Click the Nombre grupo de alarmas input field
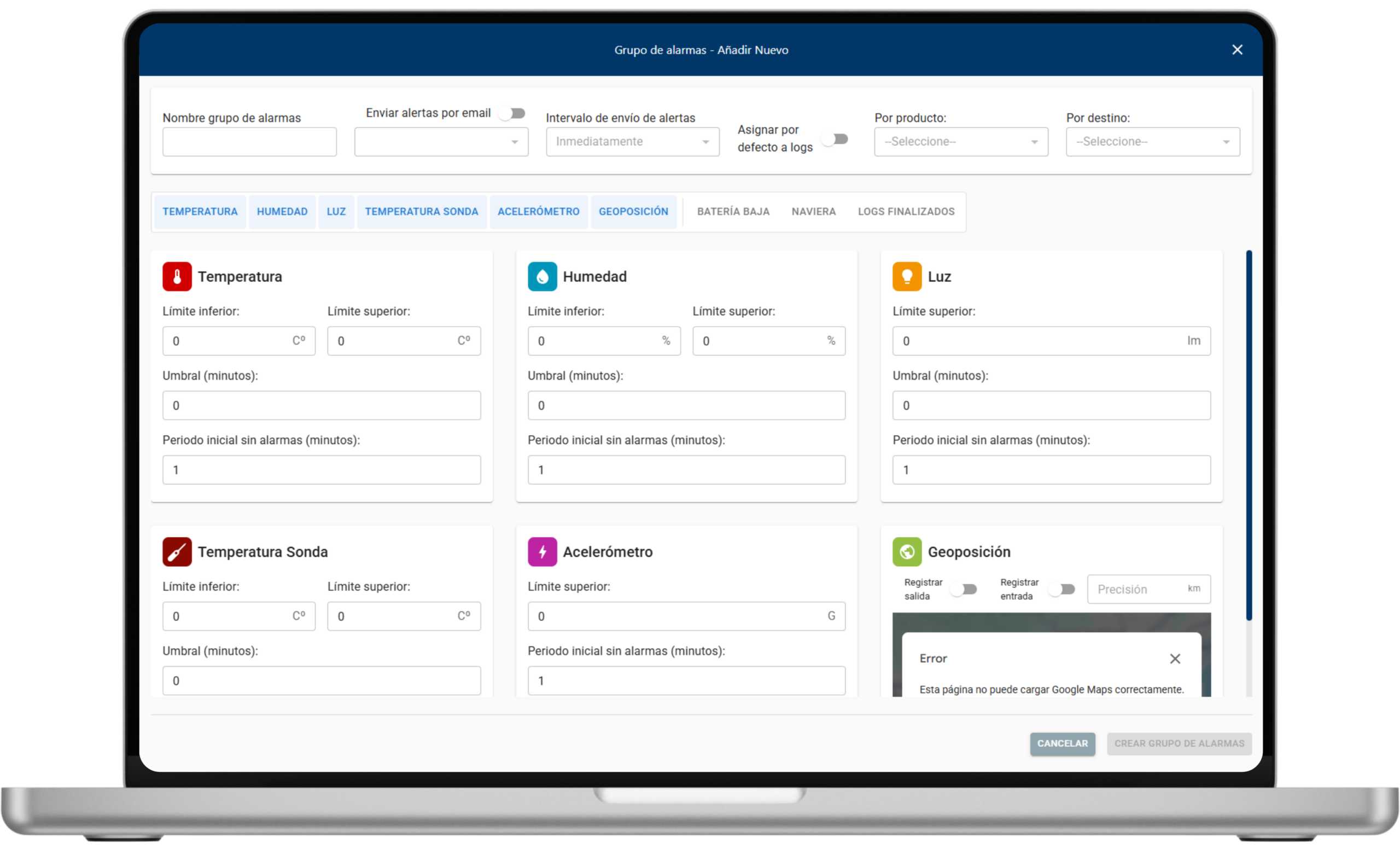Image resolution: width=1400 pixels, height=850 pixels. pyautogui.click(x=249, y=142)
